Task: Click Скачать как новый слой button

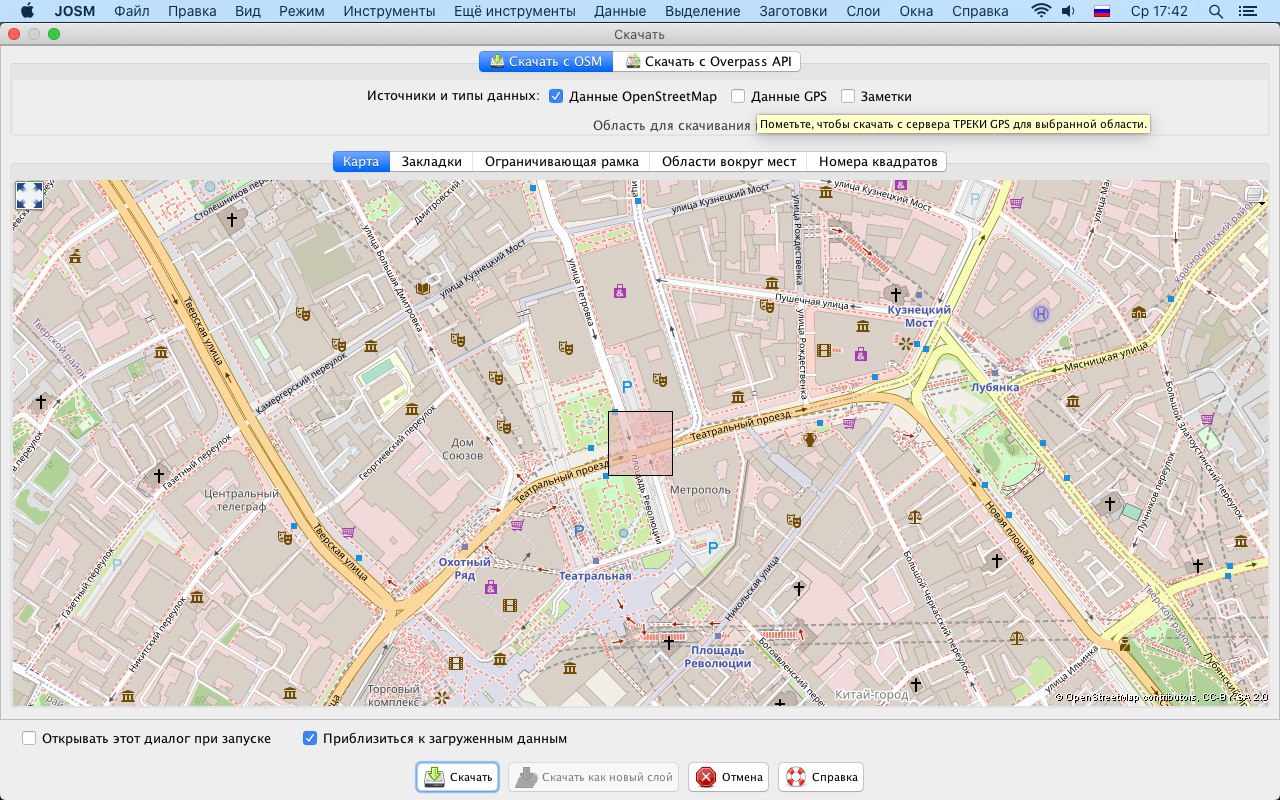Action: [596, 777]
